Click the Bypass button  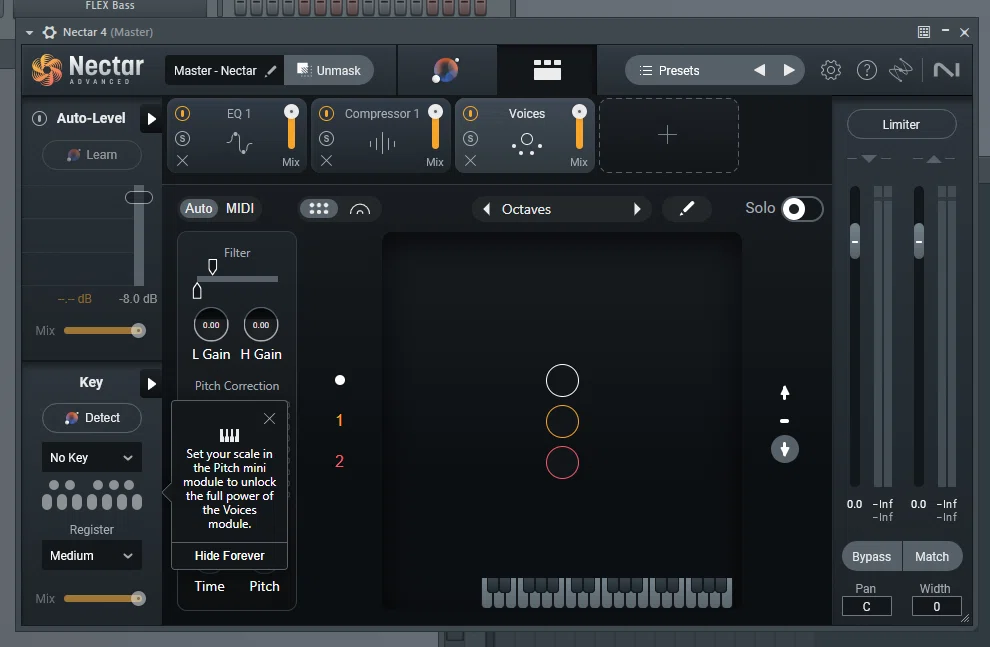(871, 557)
